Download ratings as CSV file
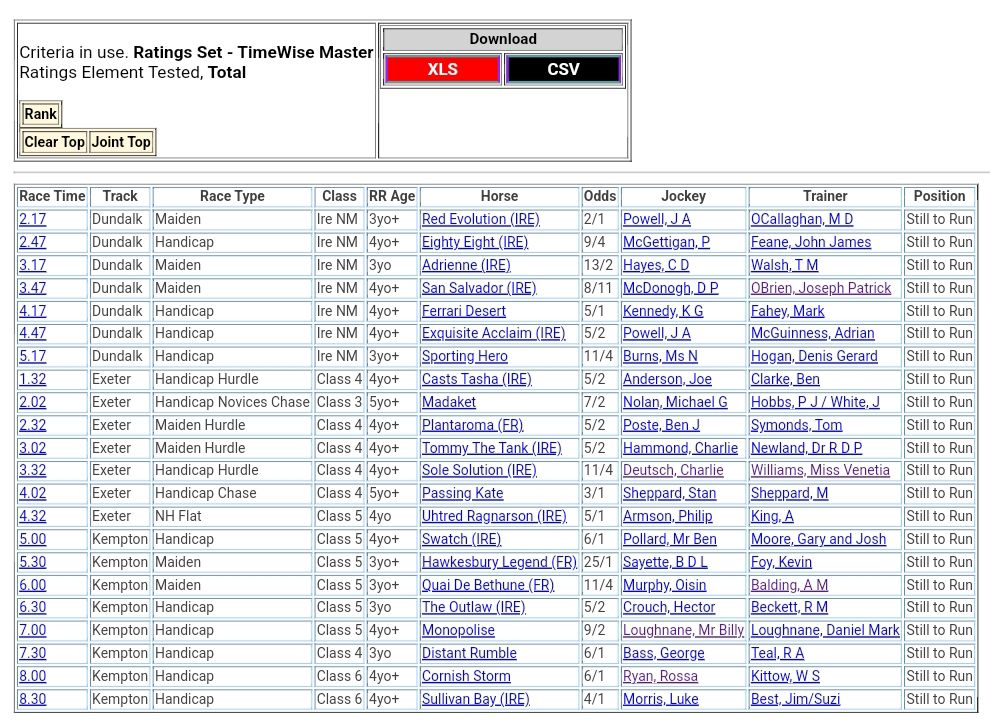This screenshot has width=990, height=723. [563, 70]
